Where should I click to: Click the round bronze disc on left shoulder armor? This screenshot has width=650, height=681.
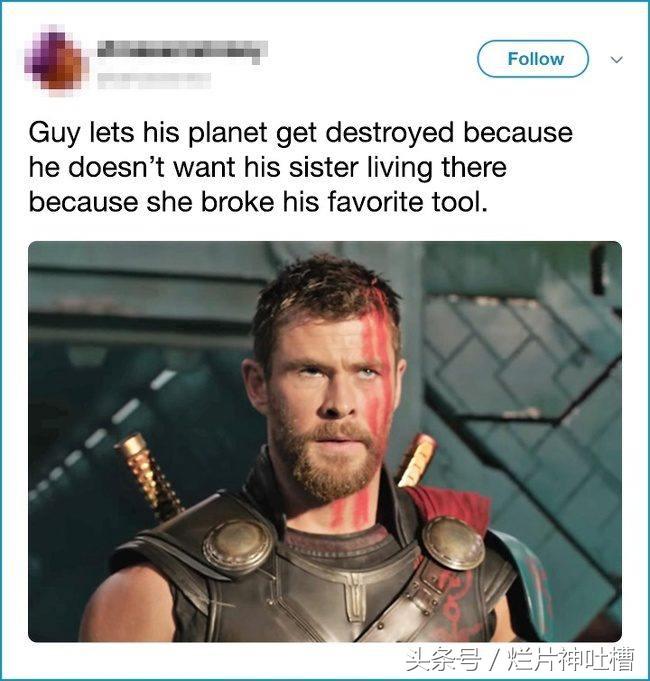[x=238, y=546]
